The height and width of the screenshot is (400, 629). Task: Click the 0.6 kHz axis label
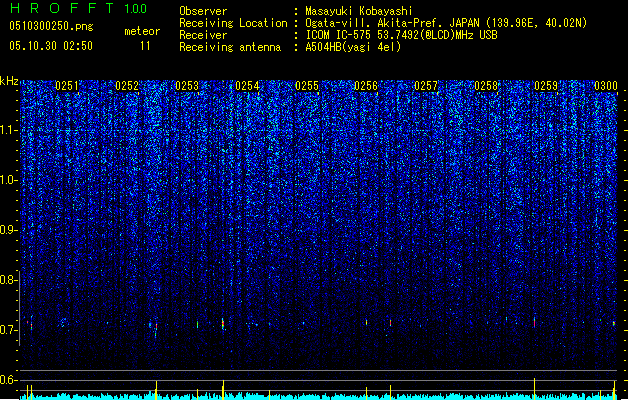[8, 380]
